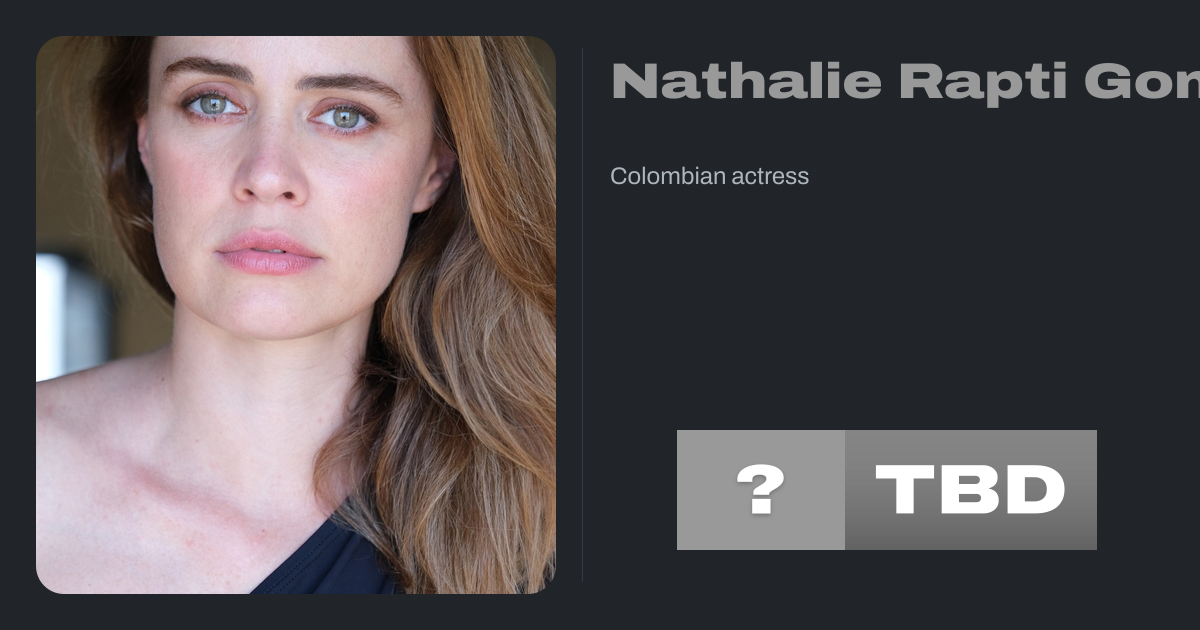The width and height of the screenshot is (1200, 630).
Task: Click the vertical divider beside the photo
Action: coord(582,315)
